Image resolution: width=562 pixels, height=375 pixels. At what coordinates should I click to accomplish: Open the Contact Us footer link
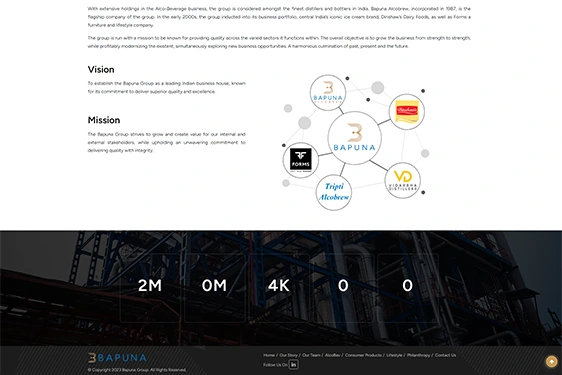(x=445, y=355)
